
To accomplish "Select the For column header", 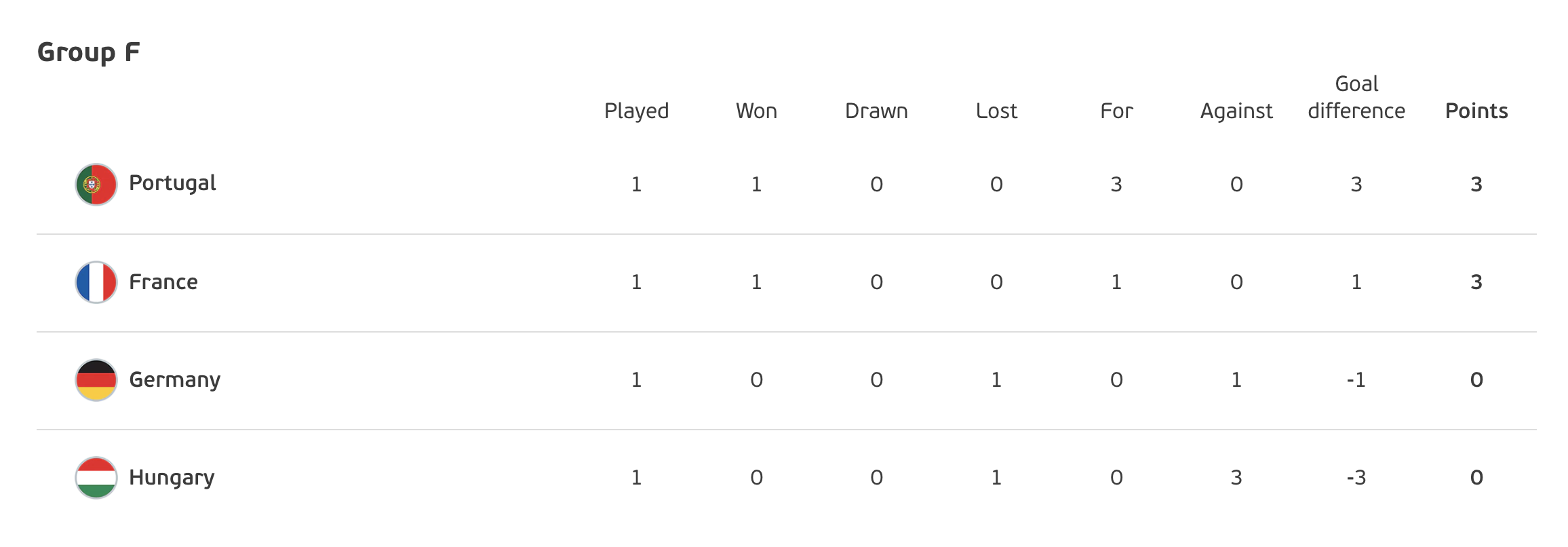I will [x=1116, y=111].
